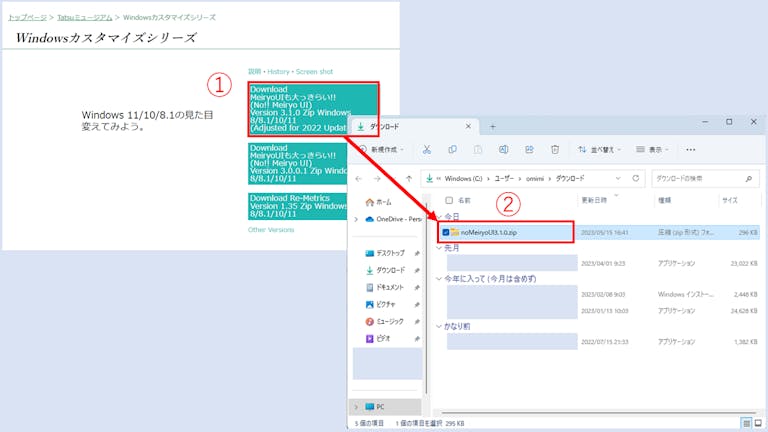Open デスクトップ in the navigation pane
768x432 pixels.
pos(385,253)
